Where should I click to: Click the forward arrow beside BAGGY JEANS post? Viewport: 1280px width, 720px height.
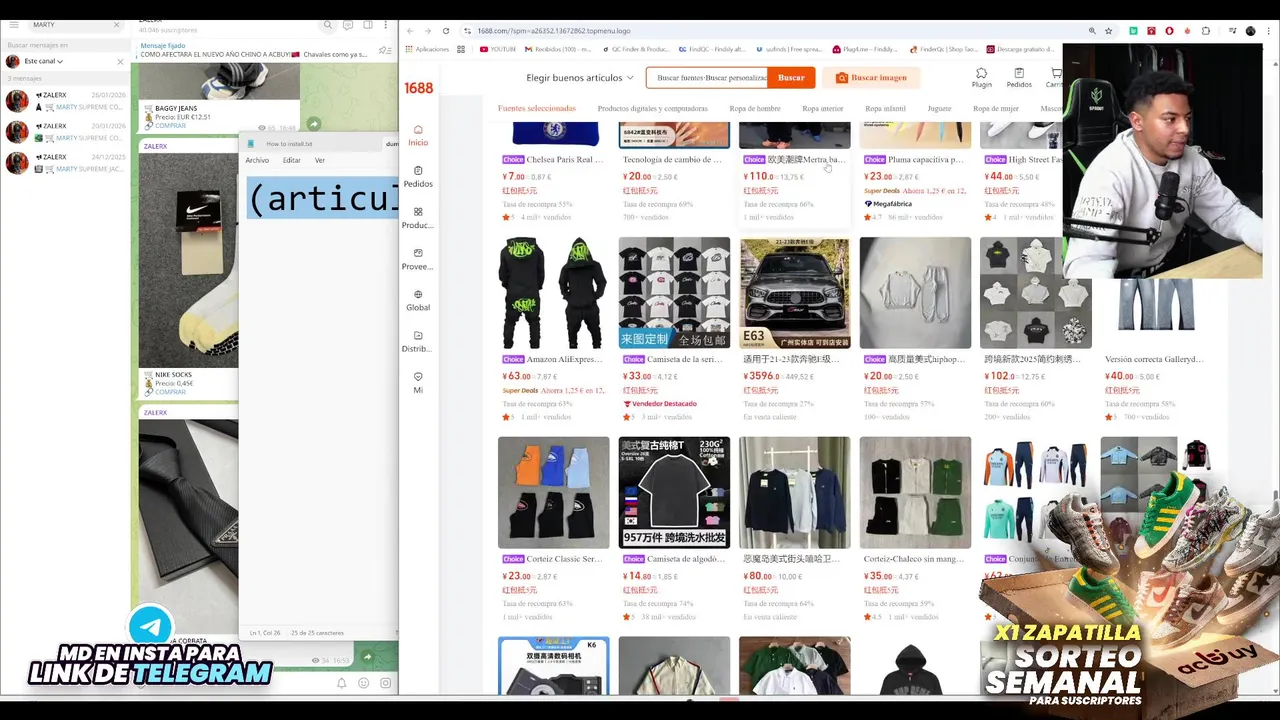(x=313, y=124)
